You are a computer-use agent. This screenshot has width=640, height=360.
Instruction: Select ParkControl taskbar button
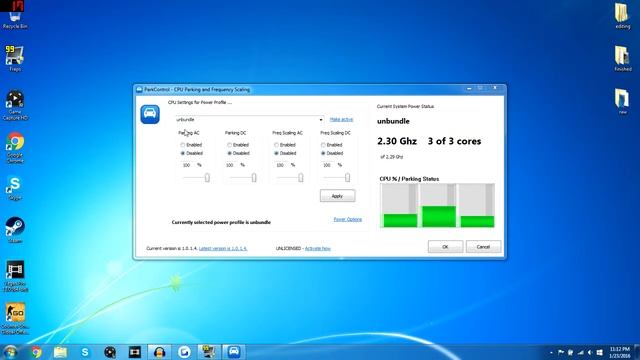(234, 352)
